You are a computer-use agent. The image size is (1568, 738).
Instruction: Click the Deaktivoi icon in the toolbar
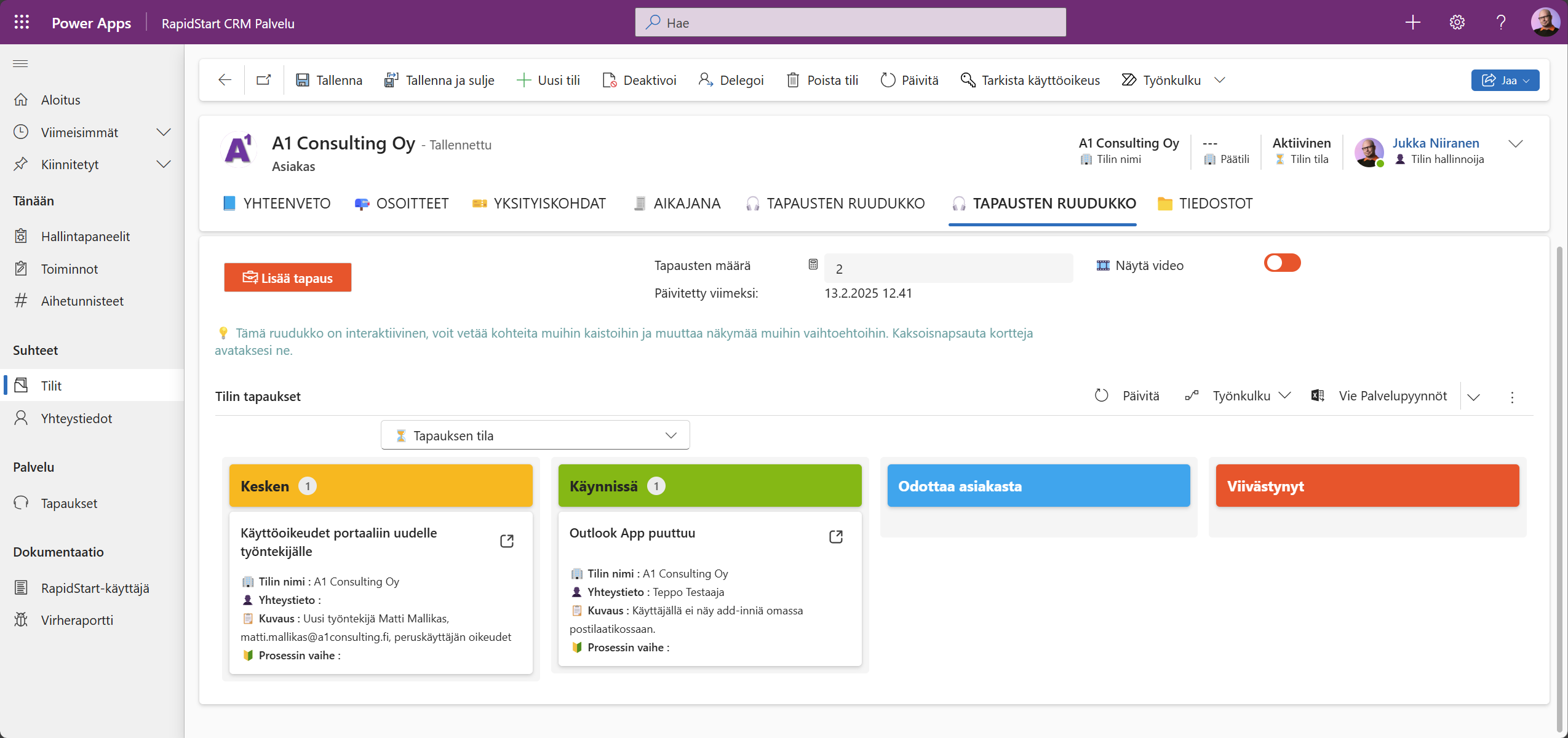(x=609, y=79)
